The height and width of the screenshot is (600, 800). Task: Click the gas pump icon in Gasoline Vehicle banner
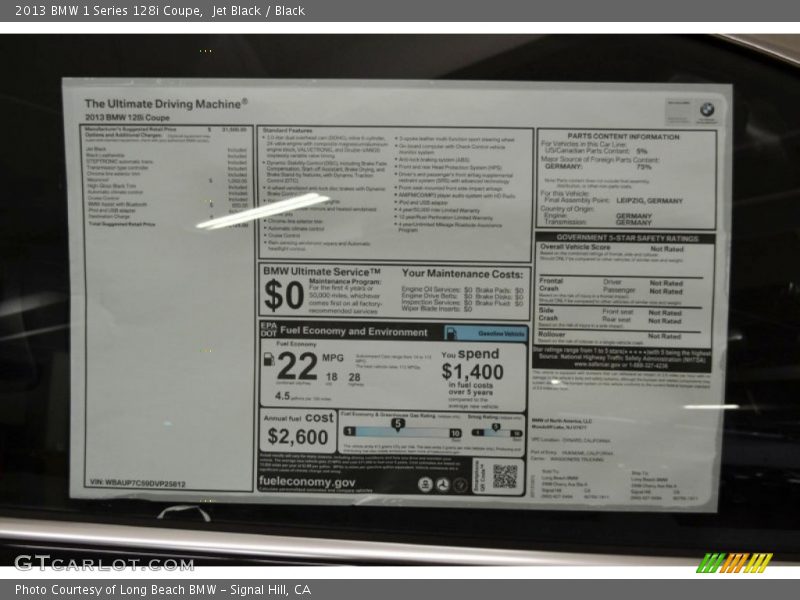click(x=451, y=333)
